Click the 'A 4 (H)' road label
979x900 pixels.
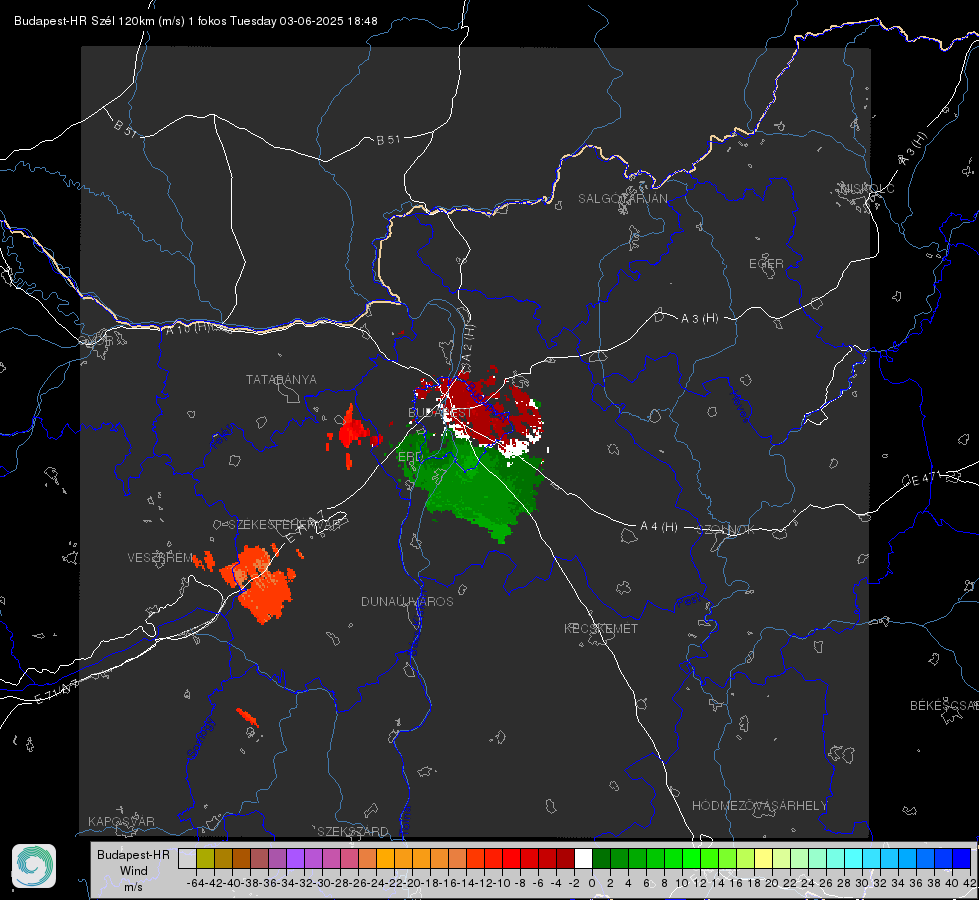659,527
